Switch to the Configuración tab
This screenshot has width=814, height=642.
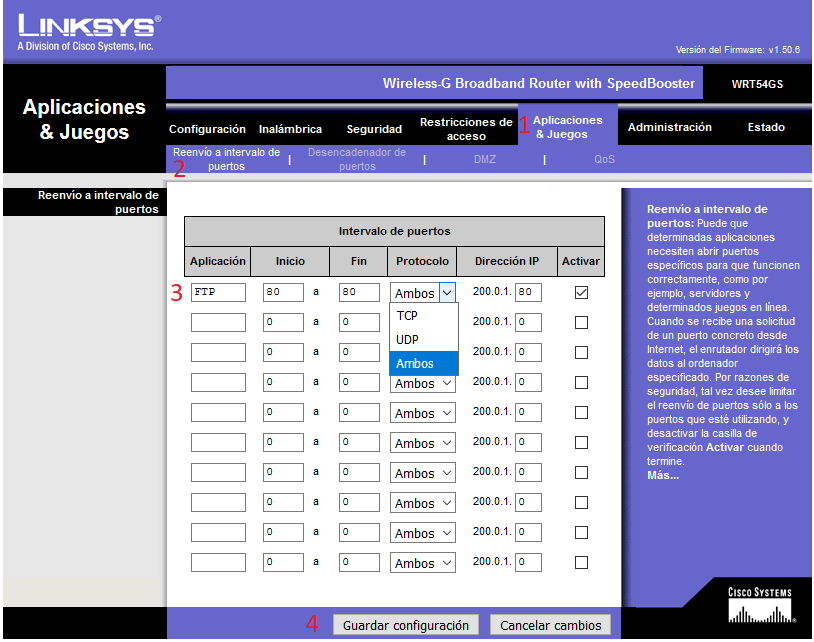[207, 129]
